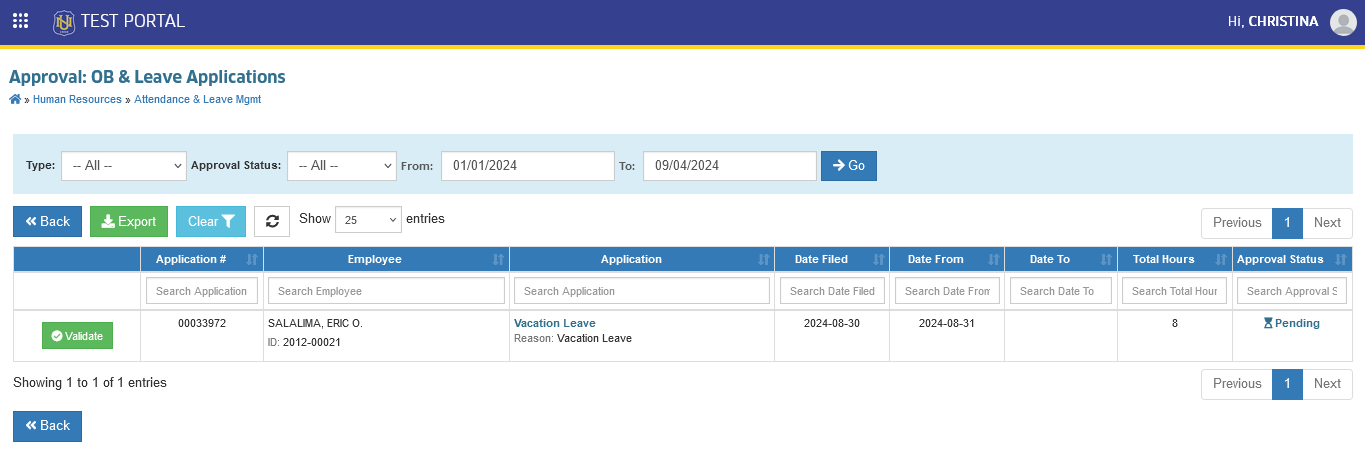Focus the From date field
The height and width of the screenshot is (453, 1365).
click(527, 166)
